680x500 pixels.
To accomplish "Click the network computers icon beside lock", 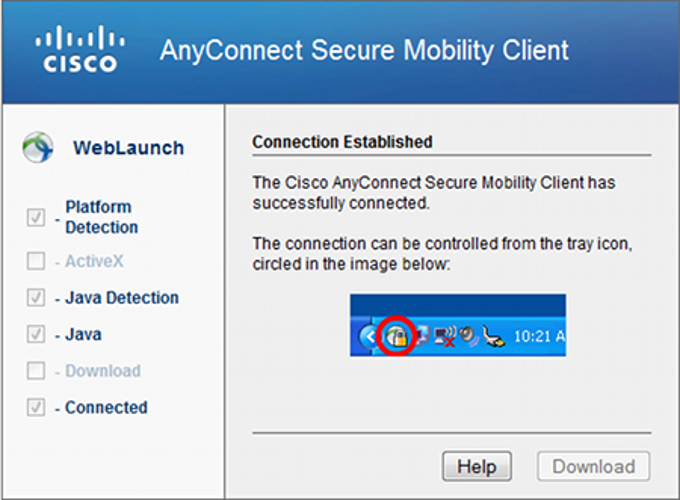I will (422, 337).
